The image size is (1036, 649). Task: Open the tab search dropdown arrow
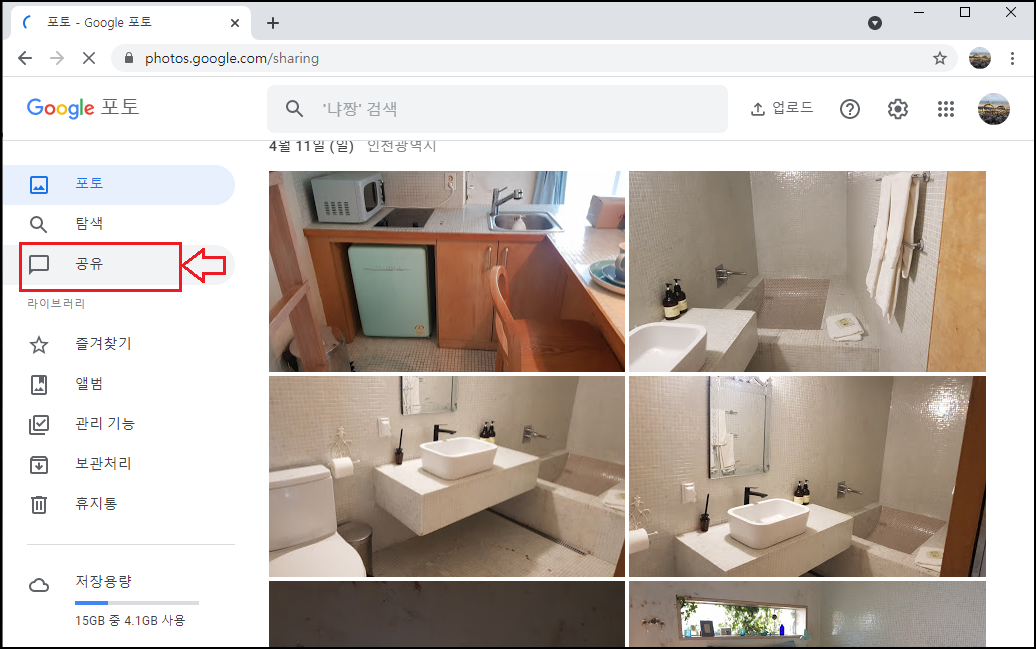[875, 23]
